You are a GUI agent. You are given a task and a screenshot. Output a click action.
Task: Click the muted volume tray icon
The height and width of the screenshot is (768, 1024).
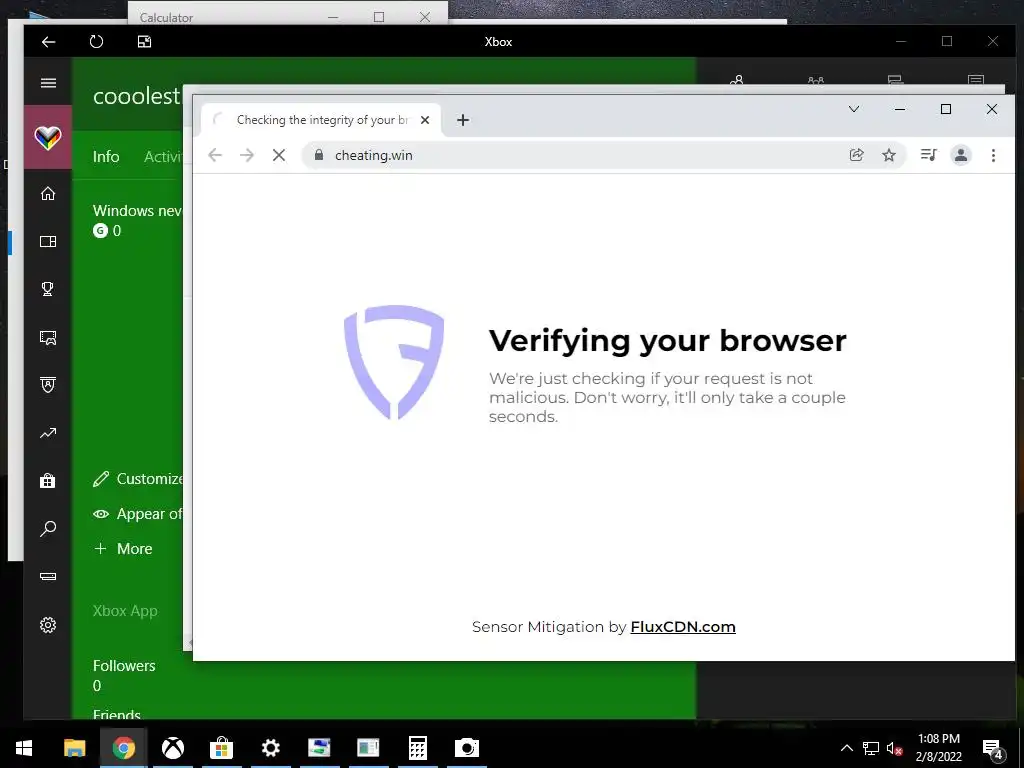click(894, 748)
